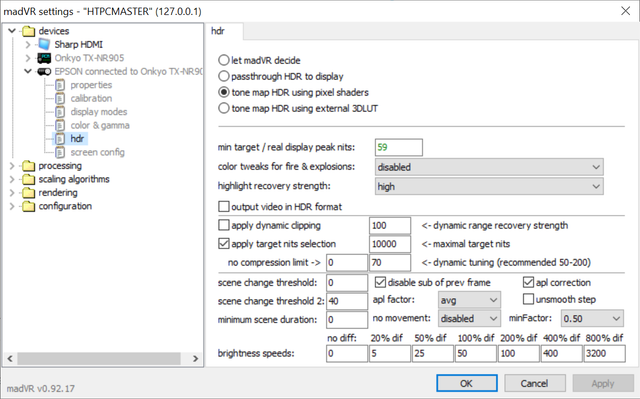Click the calibration page icon
Screen dimensions: 640x399
tap(60, 98)
